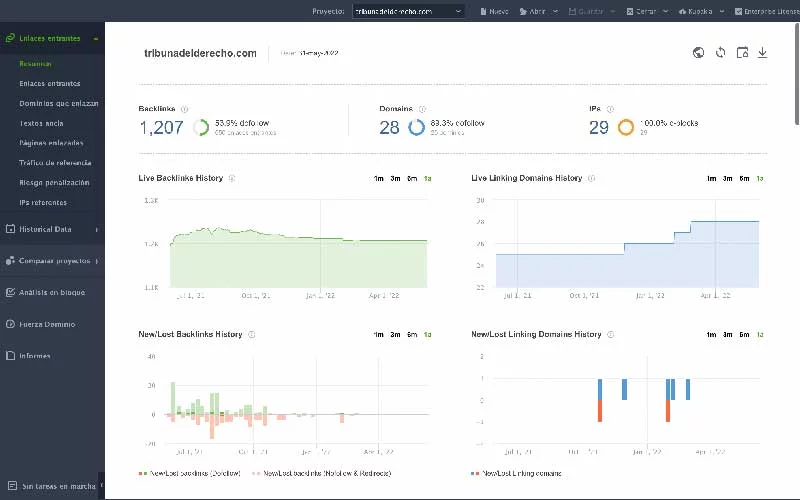Screen dimensions: 800x500
Task: Set Live Backlinks History to 1m
Action: pos(379,179)
